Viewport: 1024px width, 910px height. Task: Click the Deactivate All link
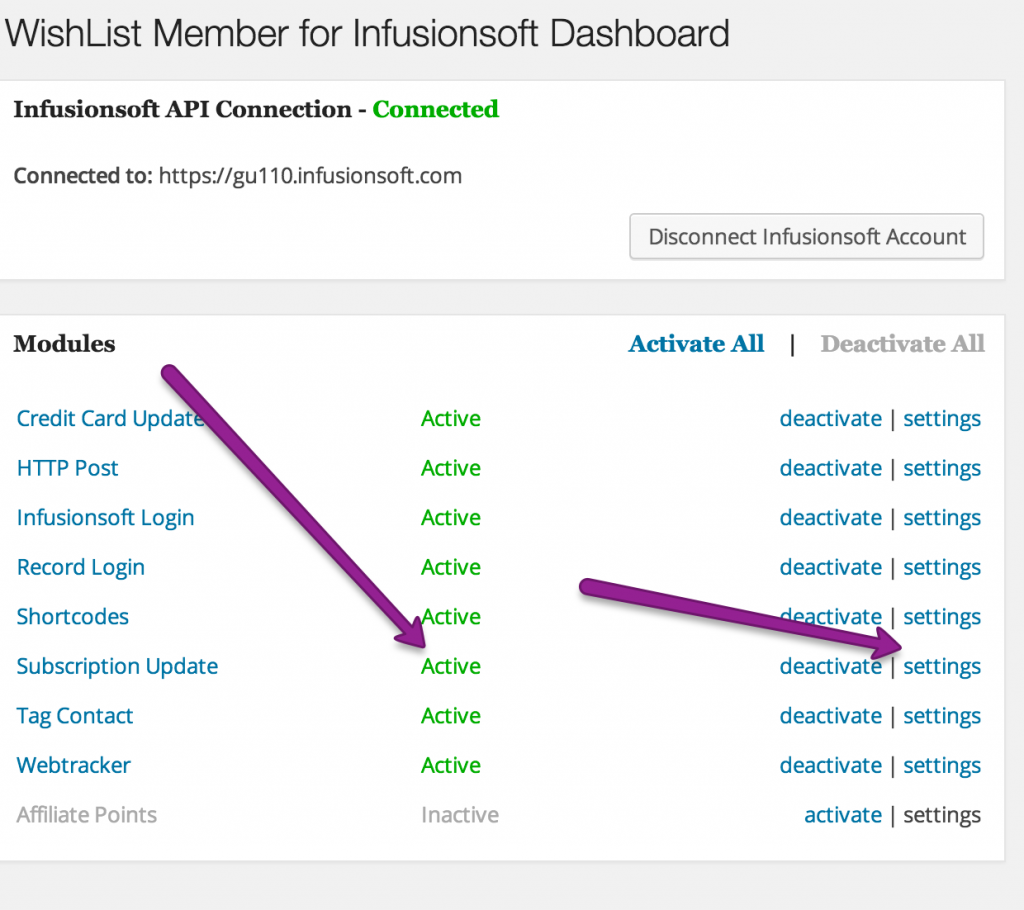click(903, 344)
